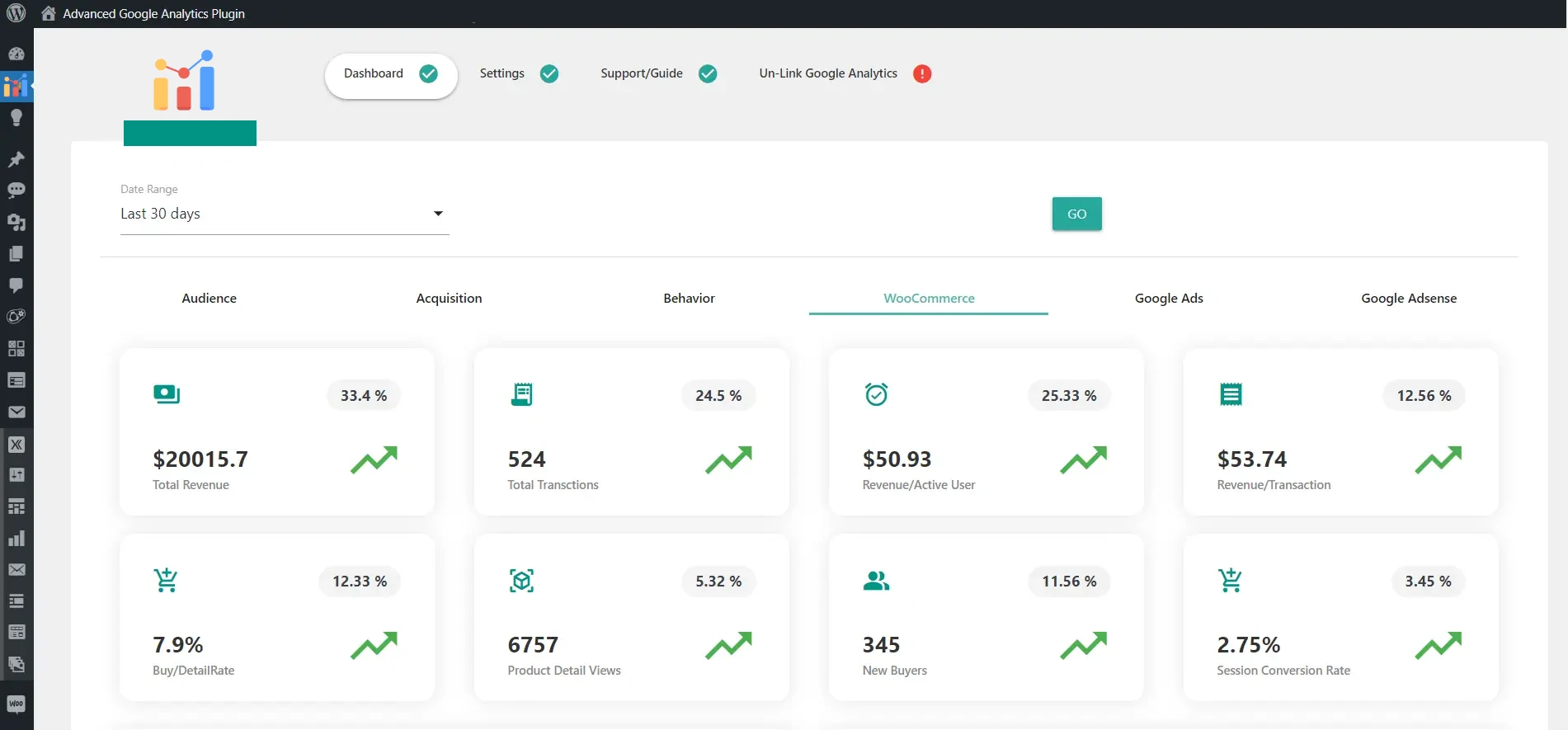
Task: Open the WooCommerce sidebar icon
Action: pos(16,704)
